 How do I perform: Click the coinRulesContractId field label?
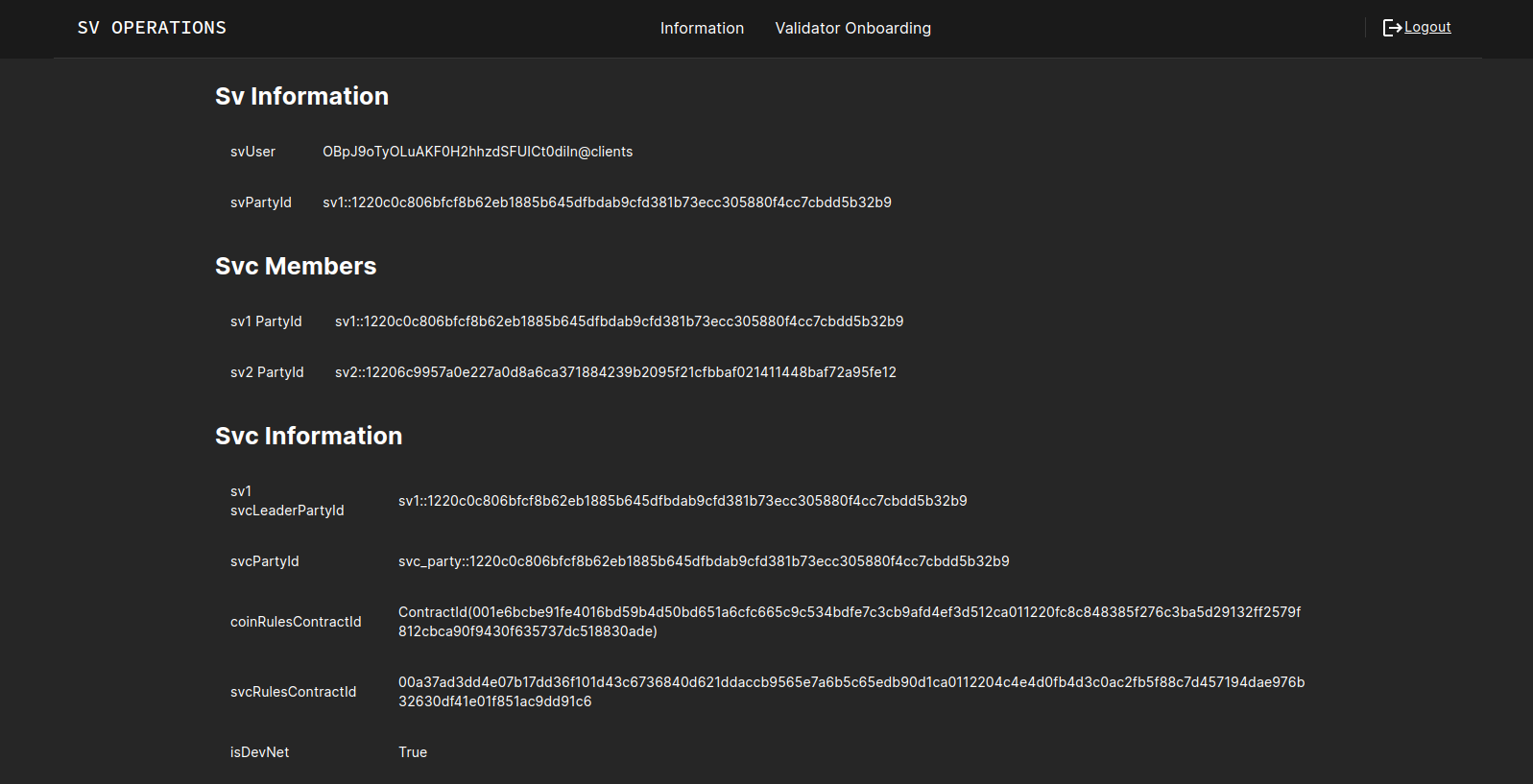point(296,622)
